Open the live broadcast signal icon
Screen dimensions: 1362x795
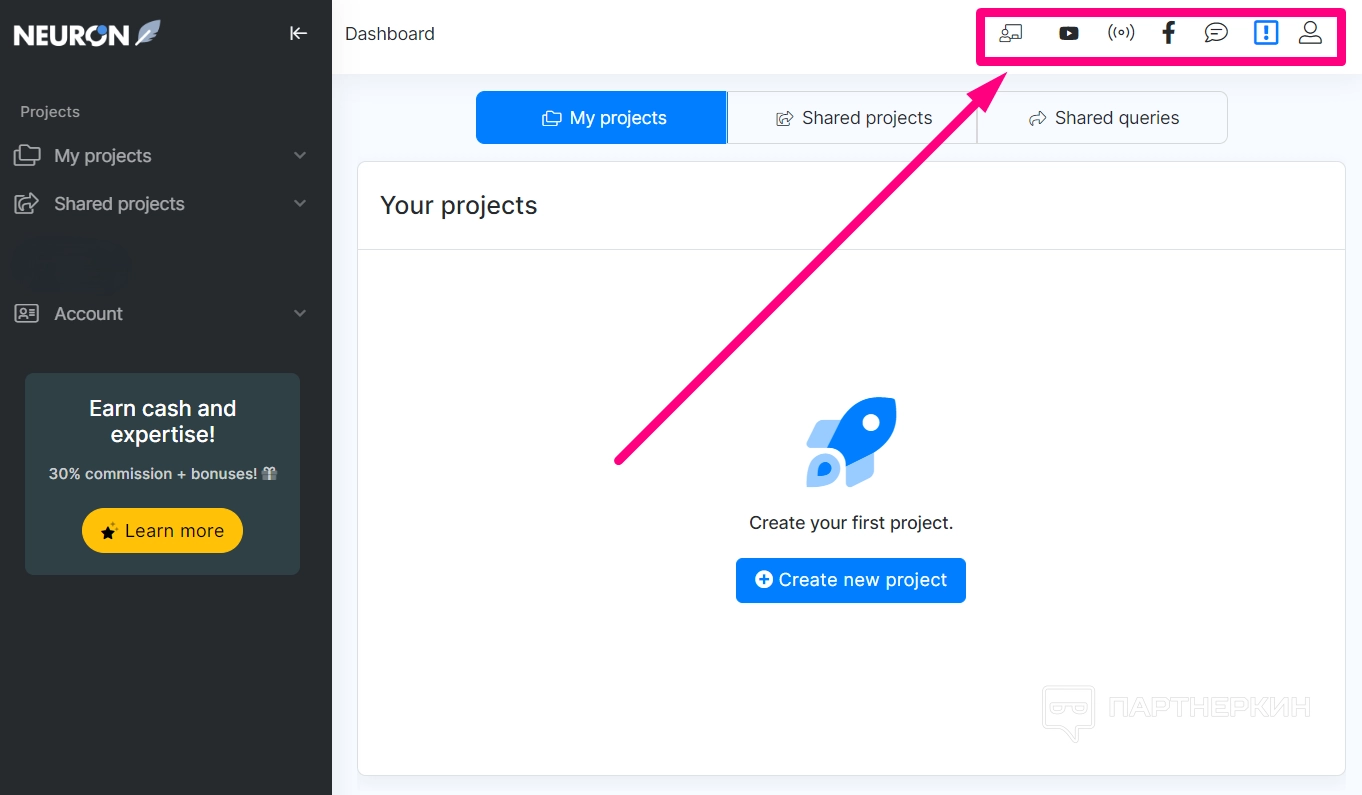1121,33
